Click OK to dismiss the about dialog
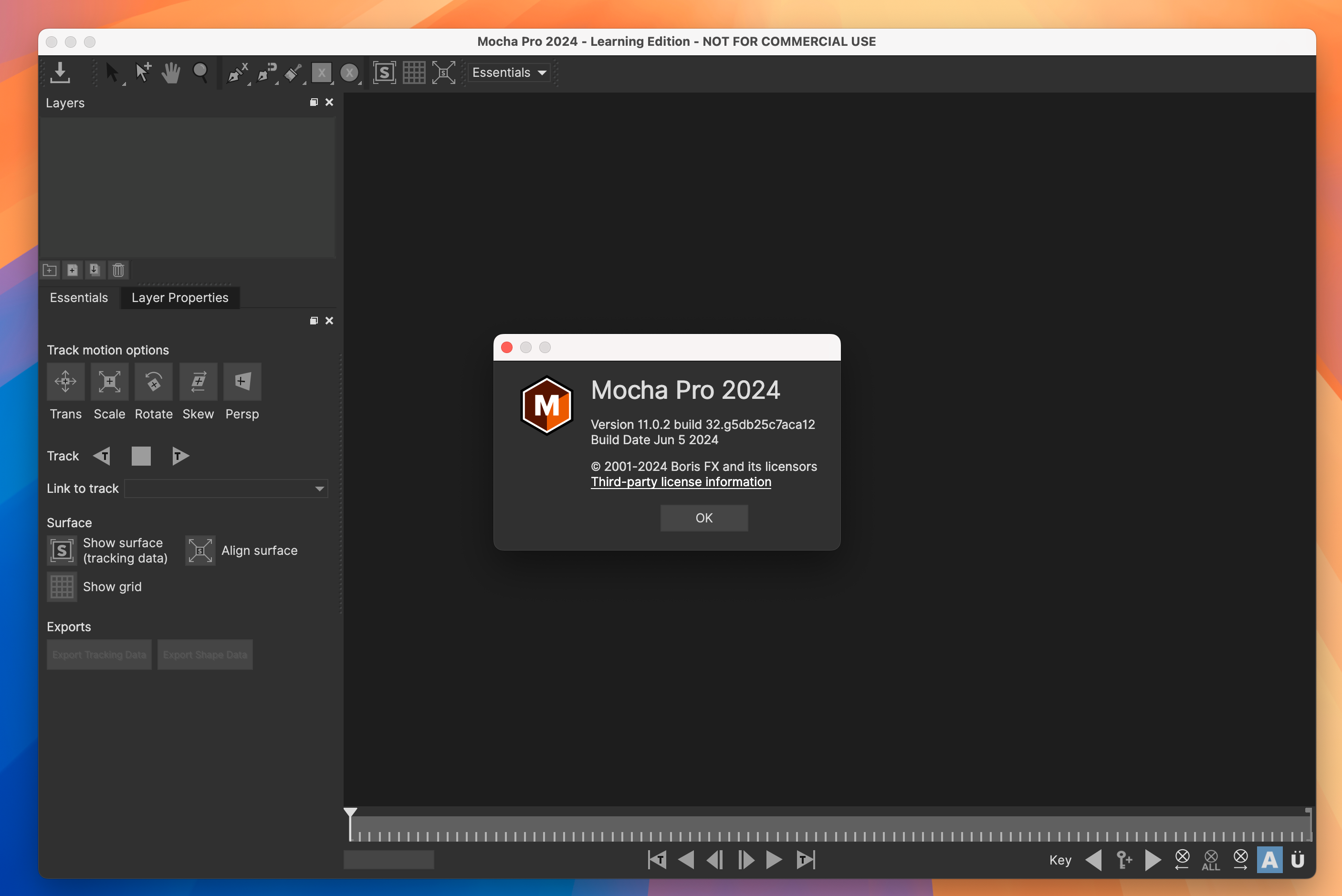Viewport: 1342px width, 896px height. (703, 517)
